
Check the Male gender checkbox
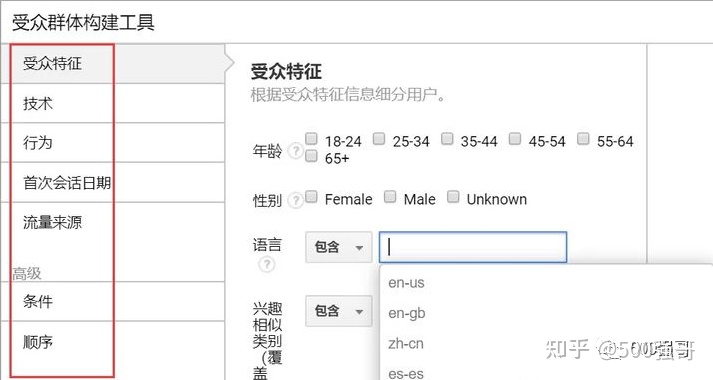(390, 196)
